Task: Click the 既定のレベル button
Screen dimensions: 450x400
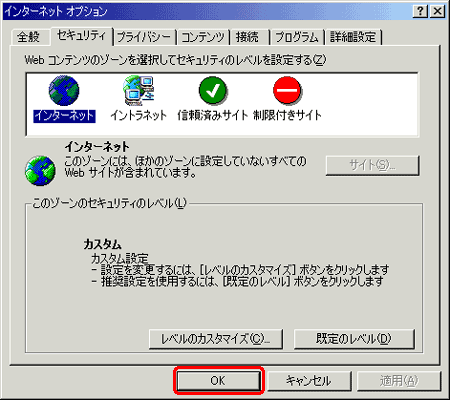Action: click(354, 339)
